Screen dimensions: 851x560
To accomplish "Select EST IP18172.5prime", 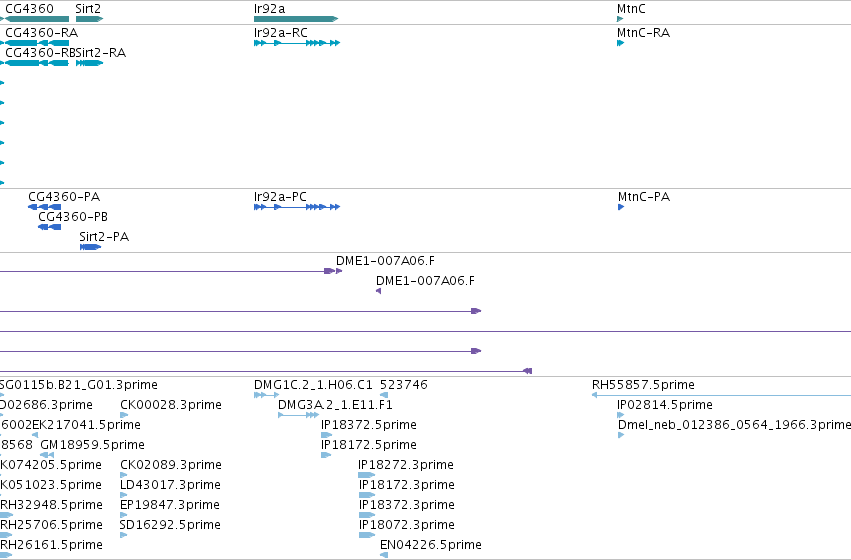I will click(x=369, y=444).
